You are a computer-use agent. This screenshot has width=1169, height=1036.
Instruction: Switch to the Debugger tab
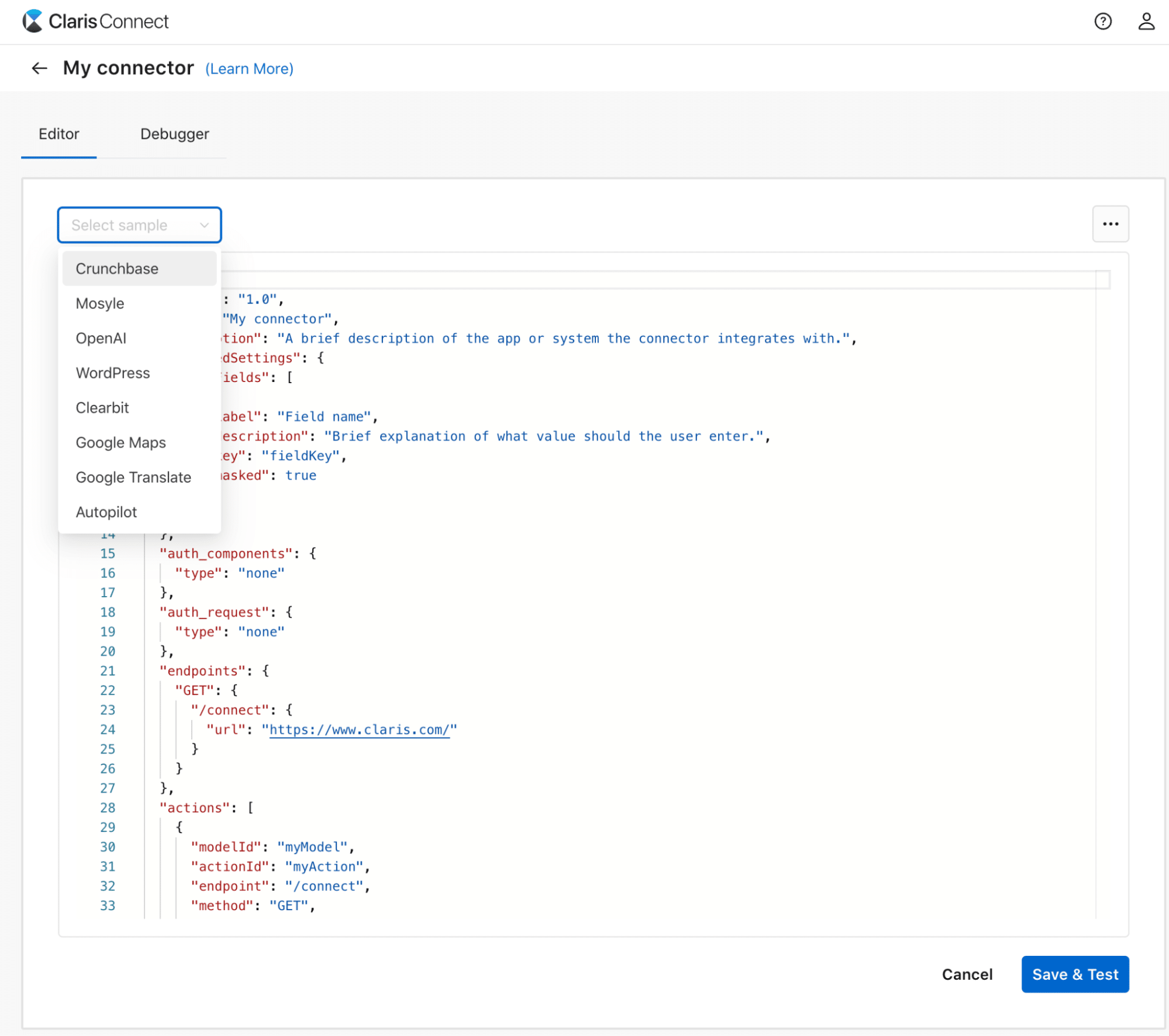click(174, 134)
